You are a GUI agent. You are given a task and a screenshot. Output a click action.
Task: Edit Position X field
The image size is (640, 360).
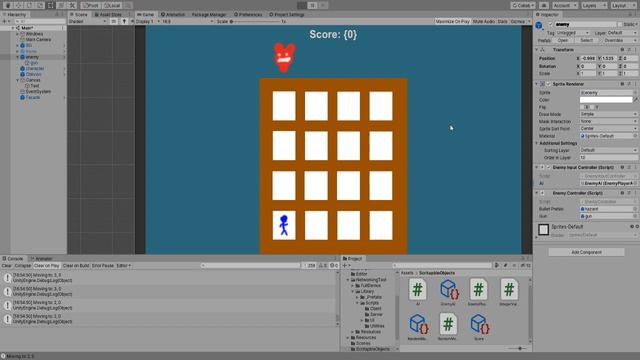click(589, 58)
